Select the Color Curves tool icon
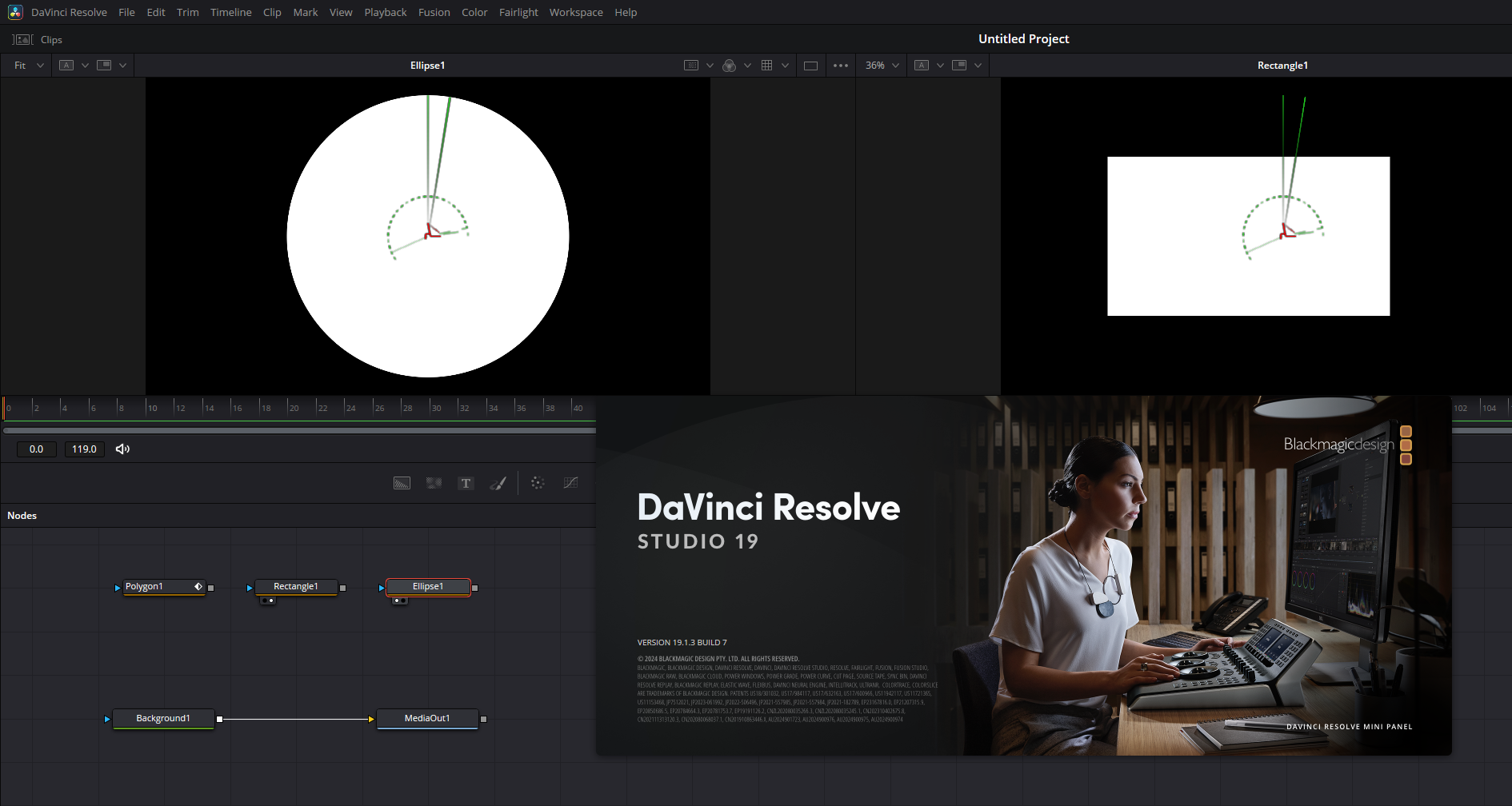This screenshot has width=1512, height=806. pyautogui.click(x=570, y=483)
